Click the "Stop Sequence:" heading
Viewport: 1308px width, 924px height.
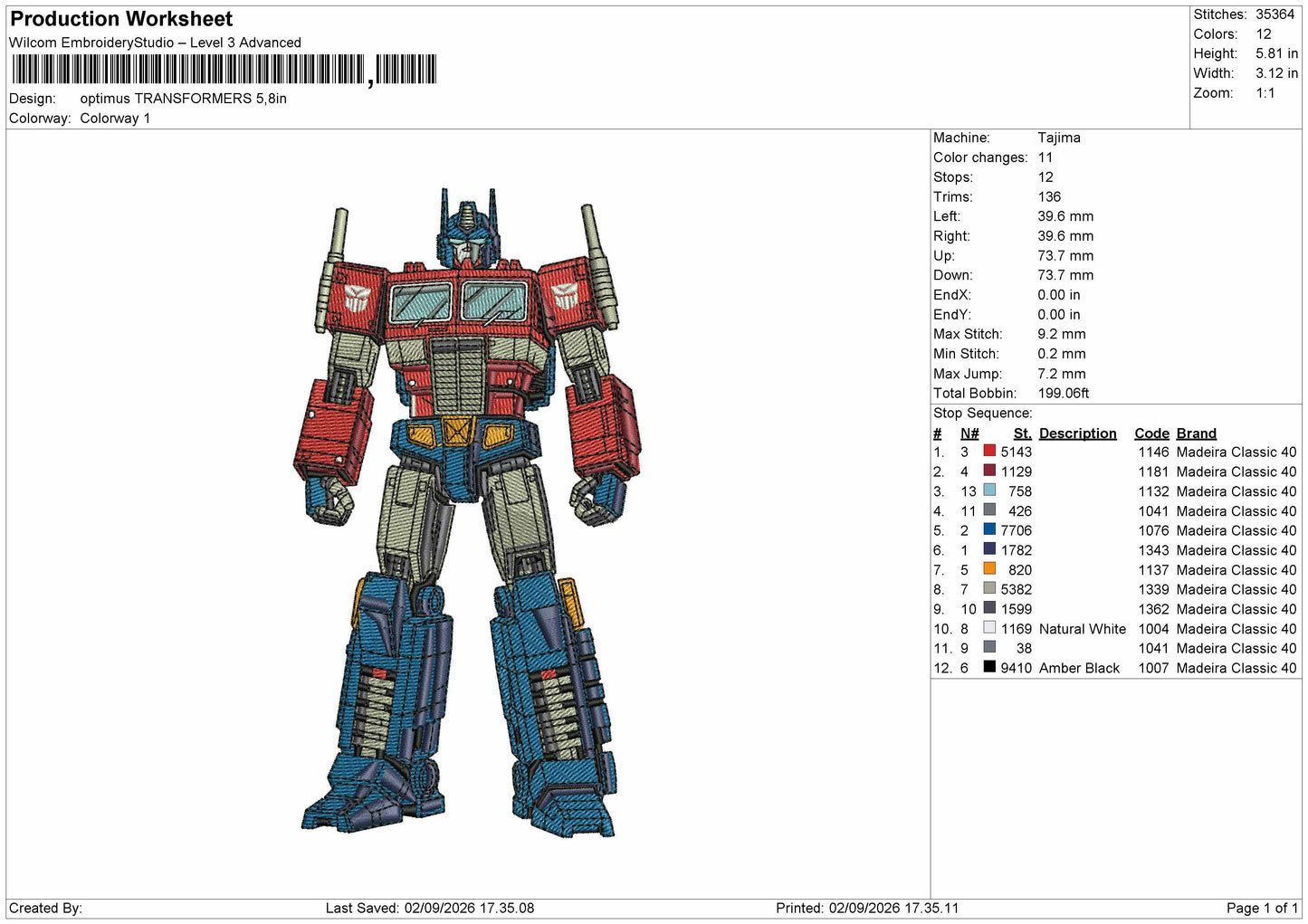[x=983, y=414]
